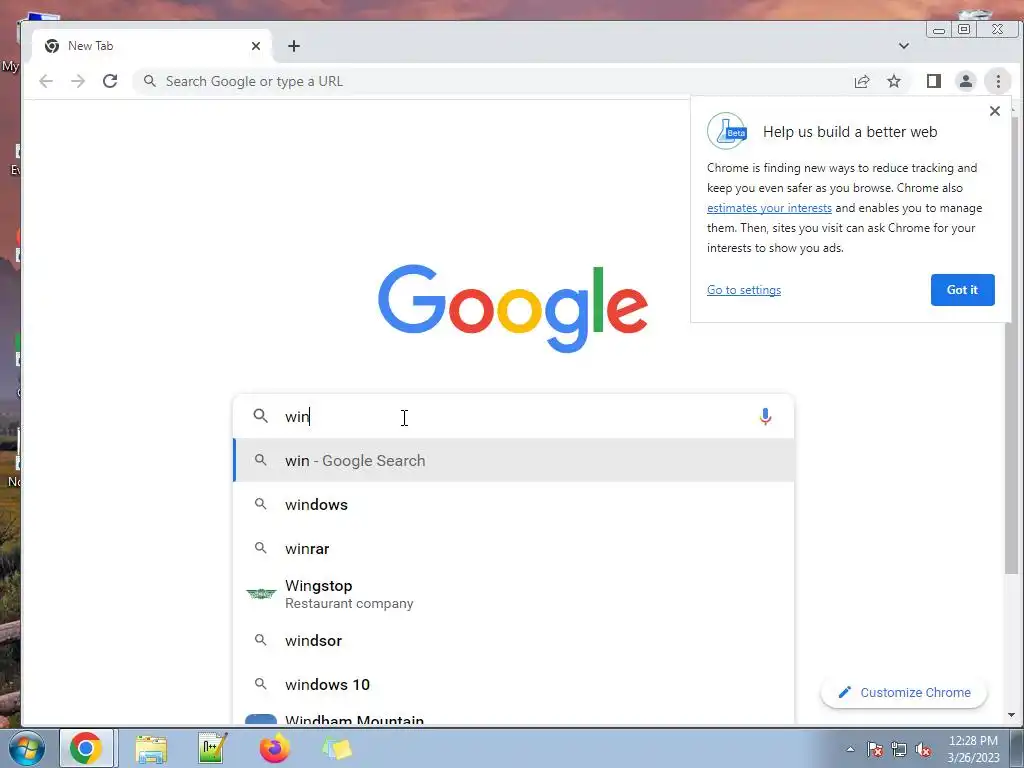Click the network tray icon
This screenshot has height=768, width=1024.
coord(899,749)
